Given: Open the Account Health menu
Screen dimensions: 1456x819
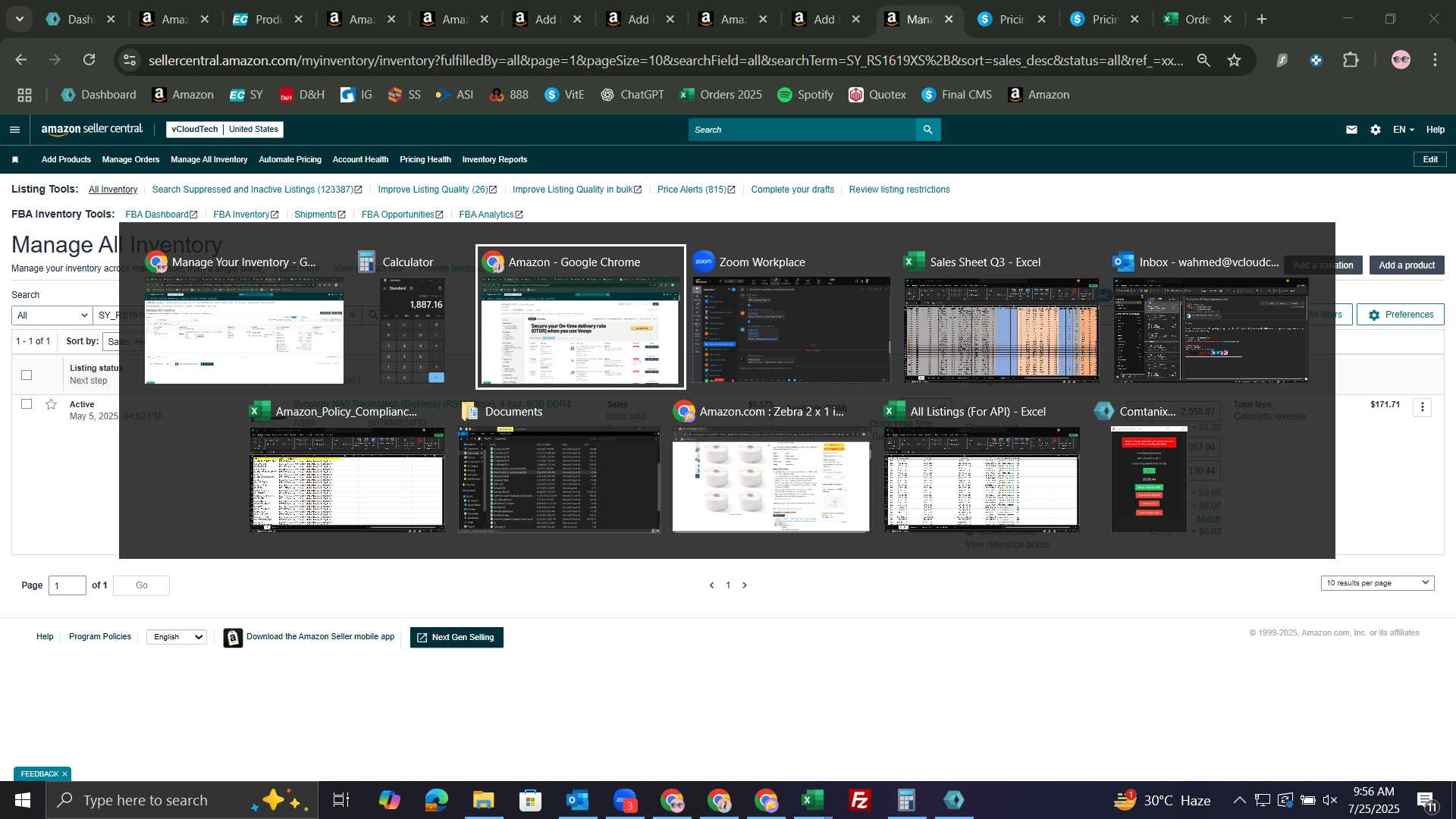Looking at the screenshot, I should (x=360, y=159).
